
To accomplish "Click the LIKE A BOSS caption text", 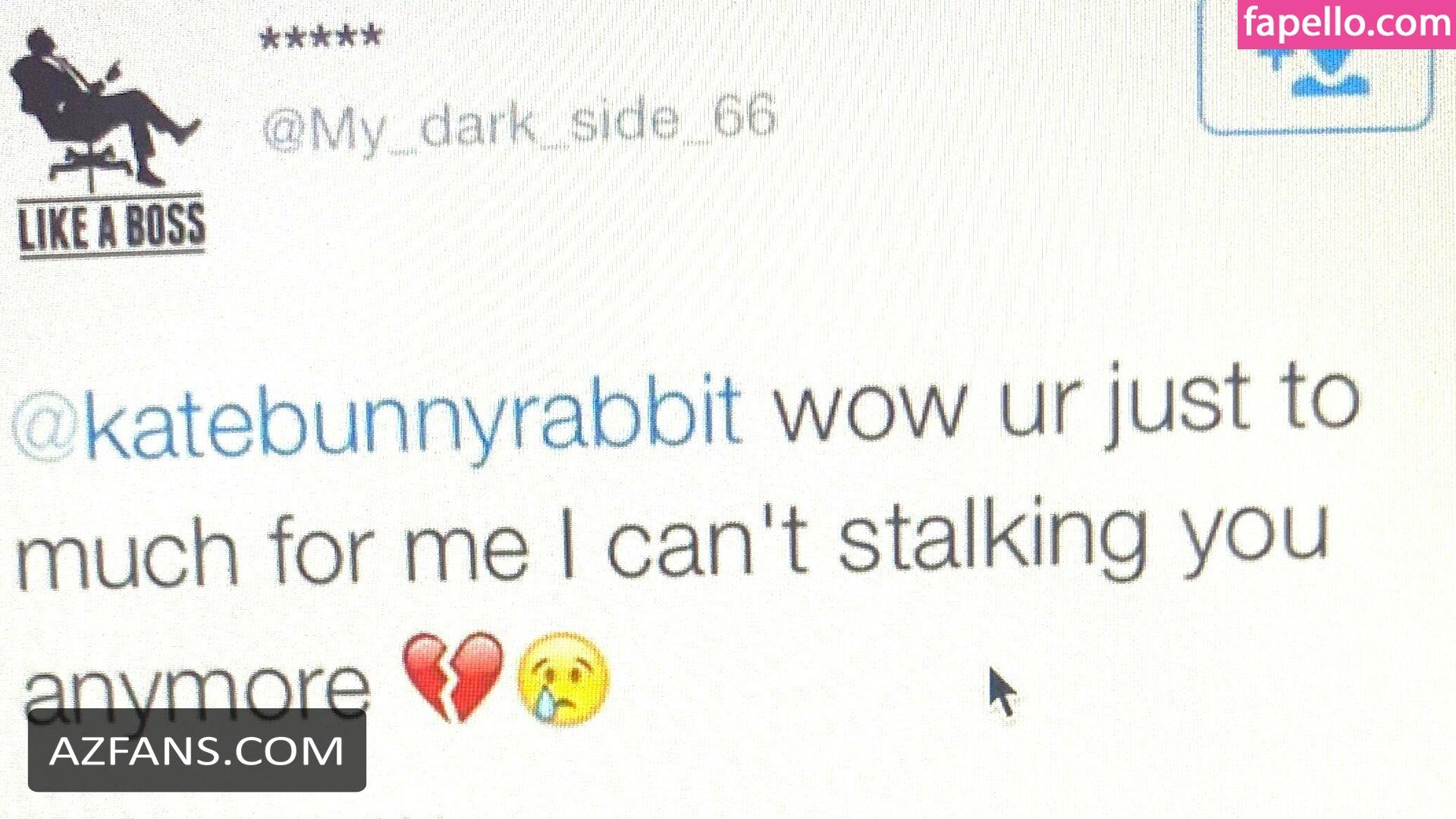I will [x=111, y=227].
